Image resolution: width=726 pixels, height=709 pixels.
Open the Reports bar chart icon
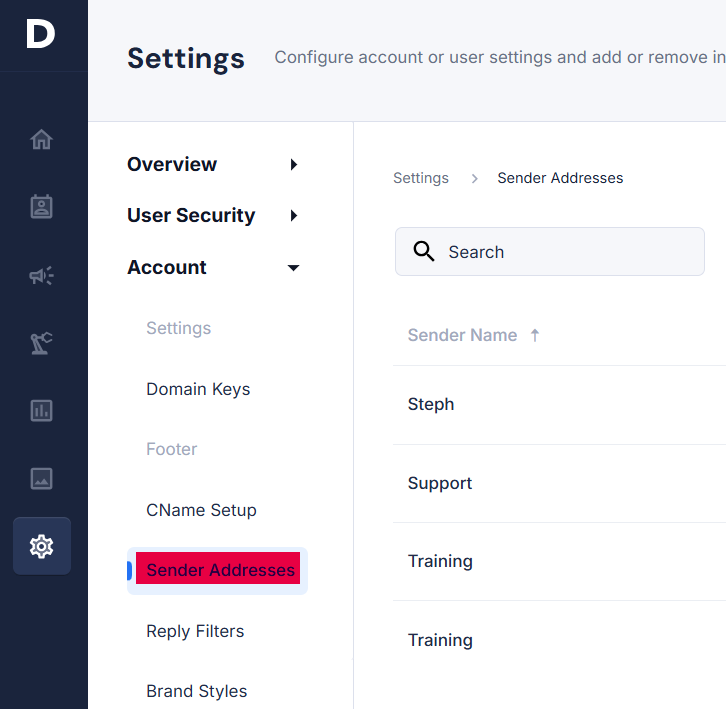41,411
